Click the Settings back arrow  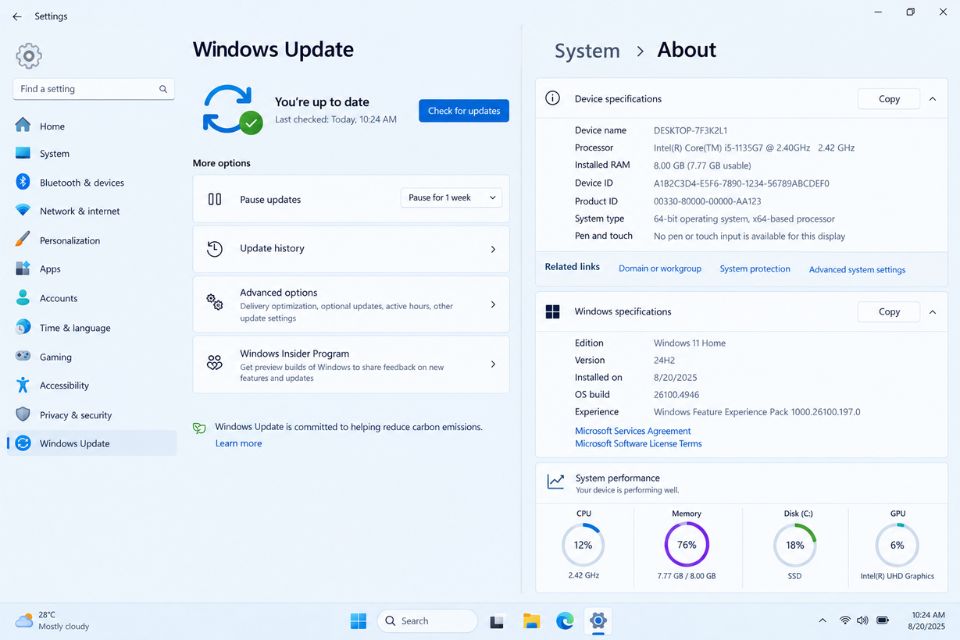17,17
